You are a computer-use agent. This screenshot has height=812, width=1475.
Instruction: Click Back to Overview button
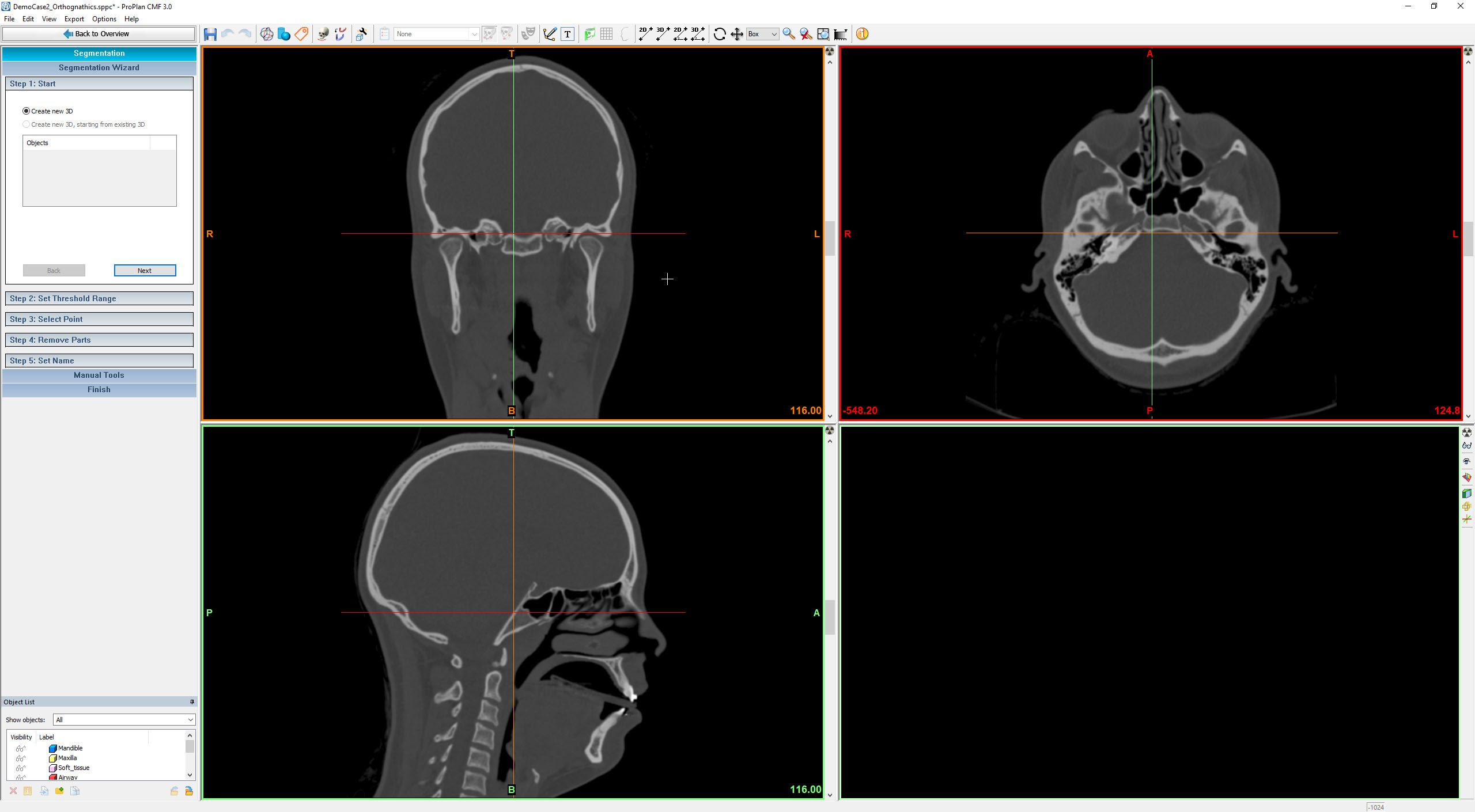pyautogui.click(x=99, y=34)
